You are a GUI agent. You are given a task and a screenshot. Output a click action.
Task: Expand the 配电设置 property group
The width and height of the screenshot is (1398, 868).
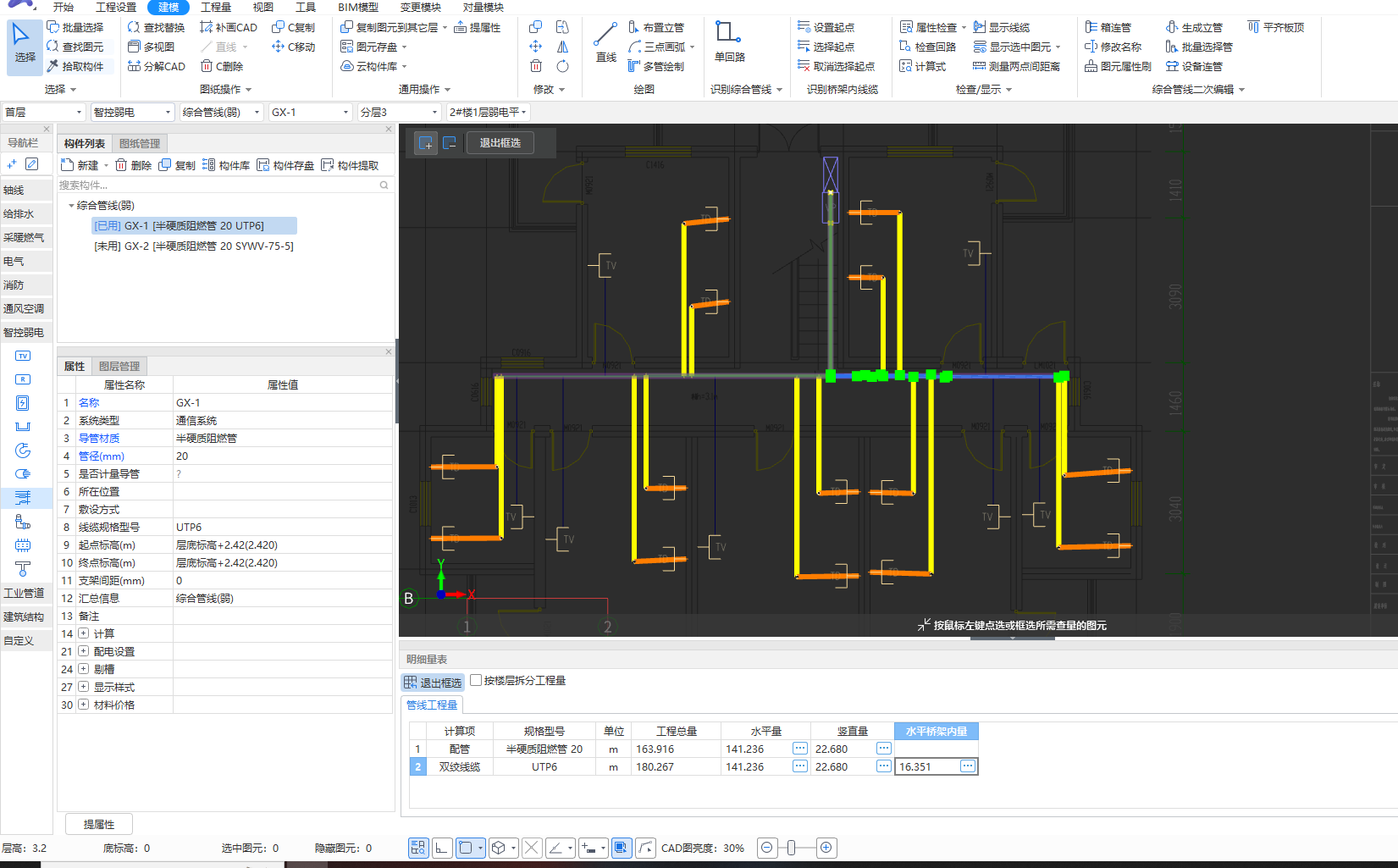point(84,651)
